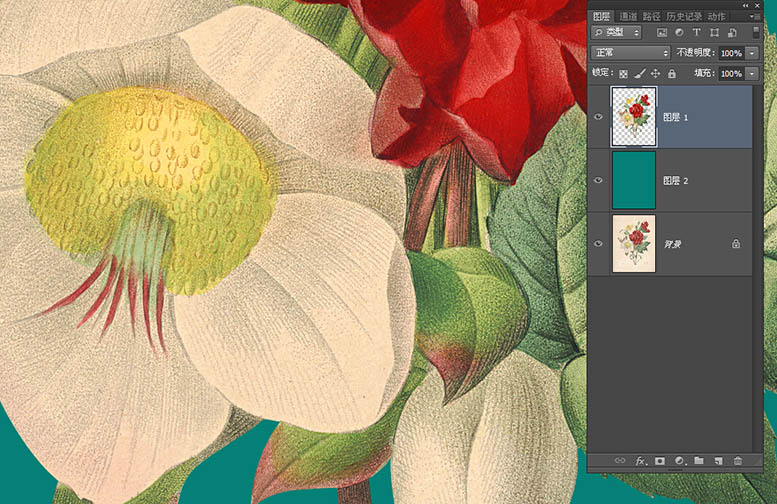Close the layers panel with X
The height and width of the screenshot is (504, 777).
757,5
